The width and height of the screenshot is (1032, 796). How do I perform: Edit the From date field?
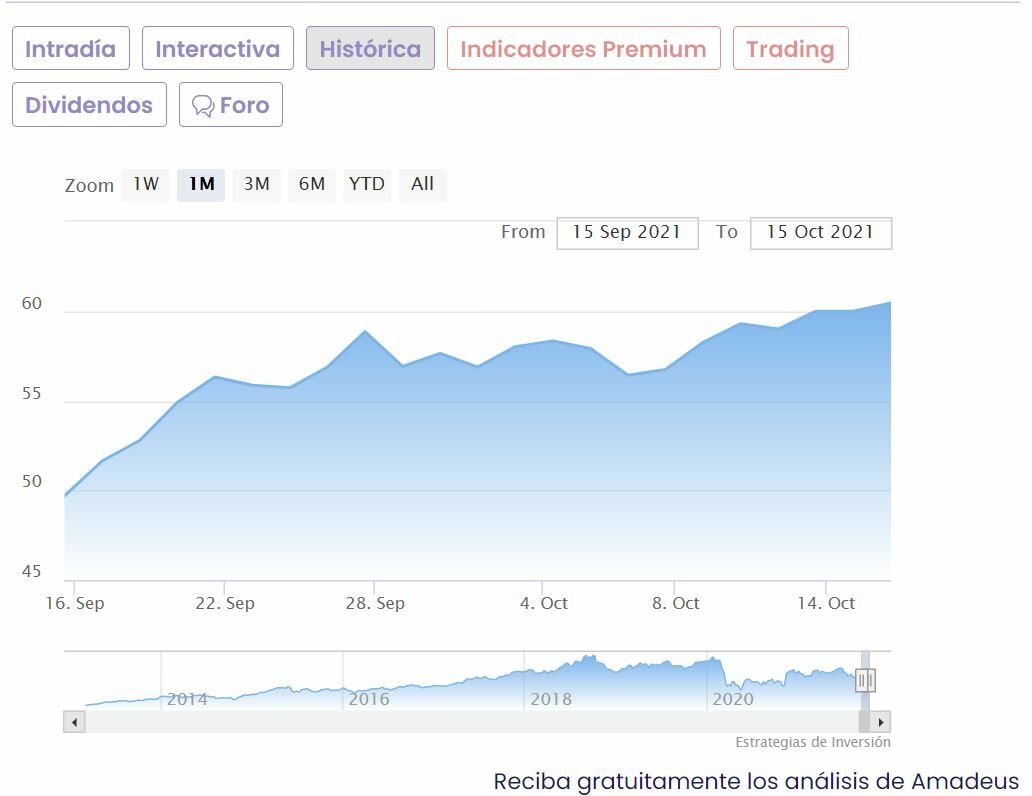[x=627, y=233]
